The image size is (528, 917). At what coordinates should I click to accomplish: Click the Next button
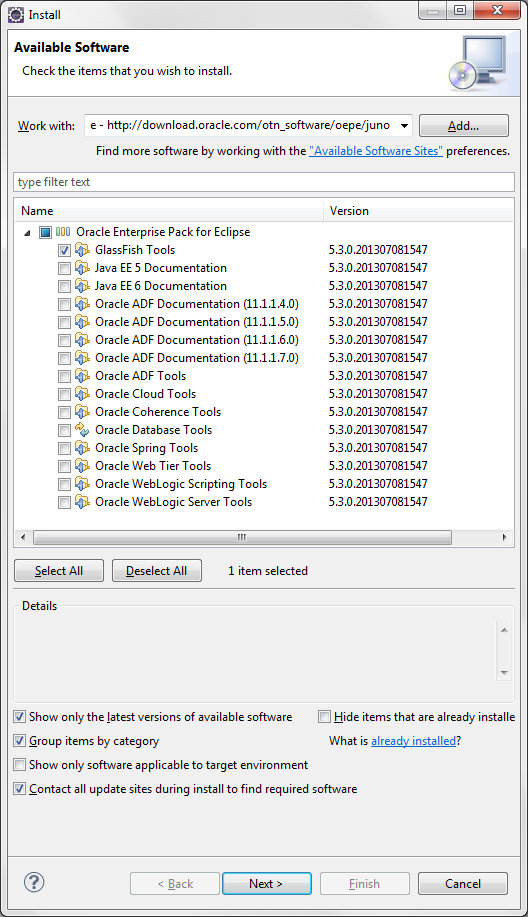(x=267, y=884)
